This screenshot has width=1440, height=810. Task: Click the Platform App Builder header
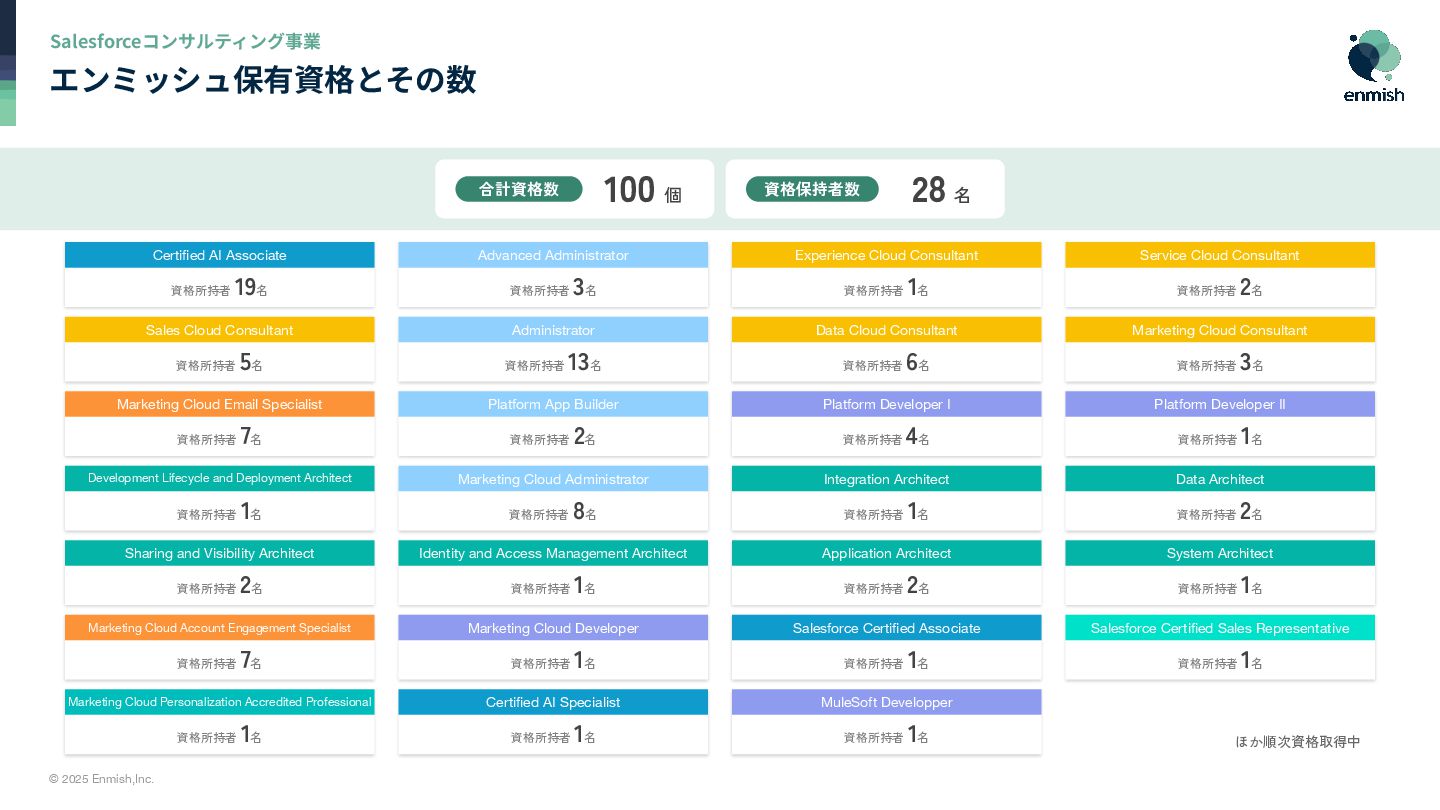(x=553, y=404)
